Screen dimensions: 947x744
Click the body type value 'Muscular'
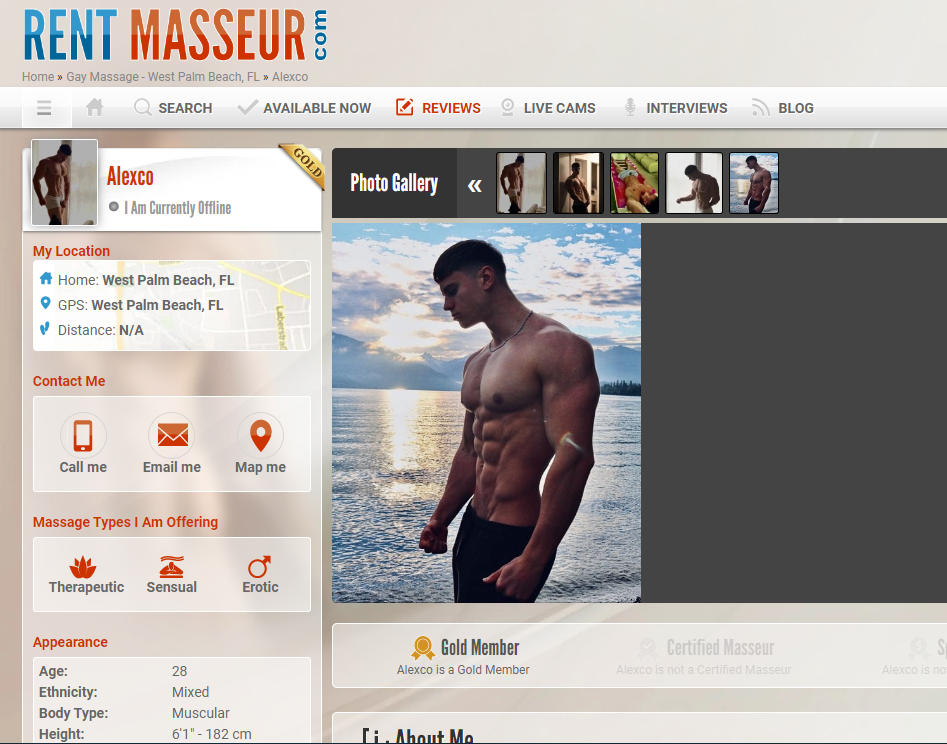click(201, 713)
